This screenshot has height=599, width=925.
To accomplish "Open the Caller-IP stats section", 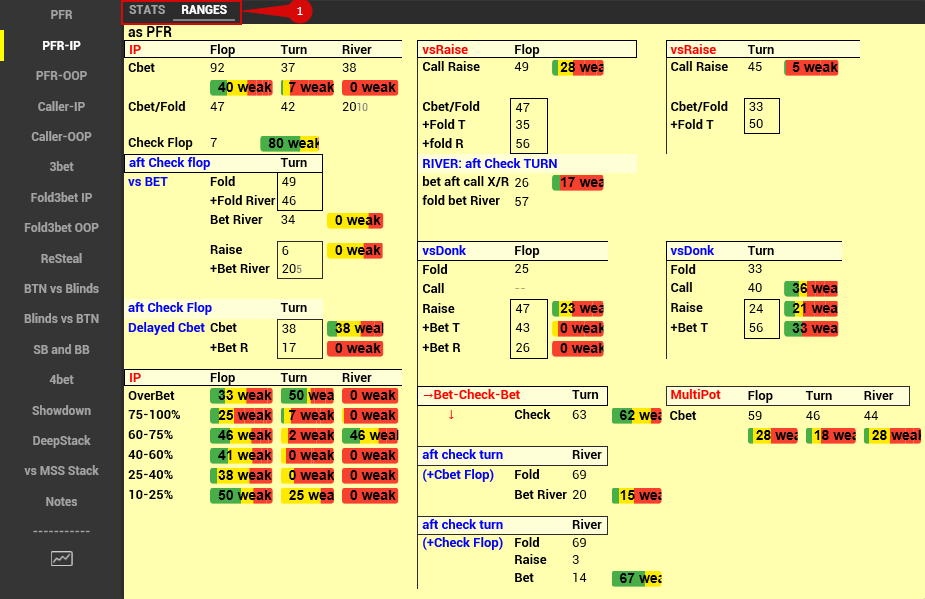I will click(x=61, y=105).
